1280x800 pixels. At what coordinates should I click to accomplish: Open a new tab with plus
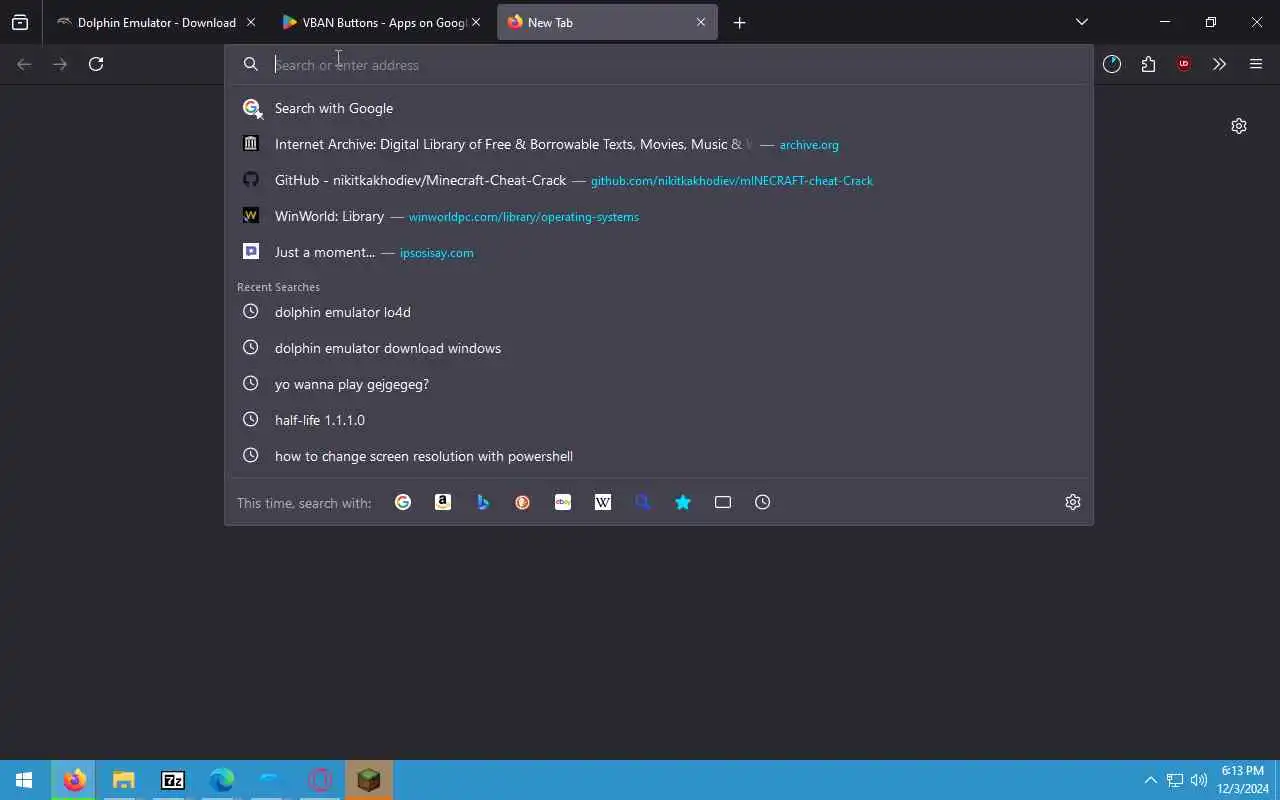click(739, 22)
